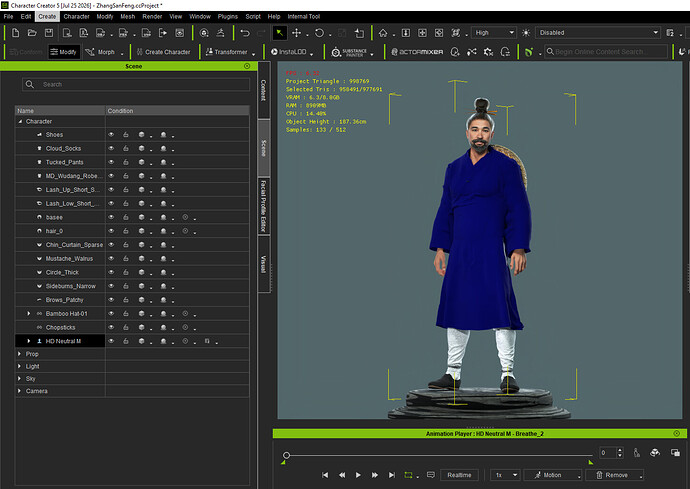Hide the hair_0 item

click(111, 231)
